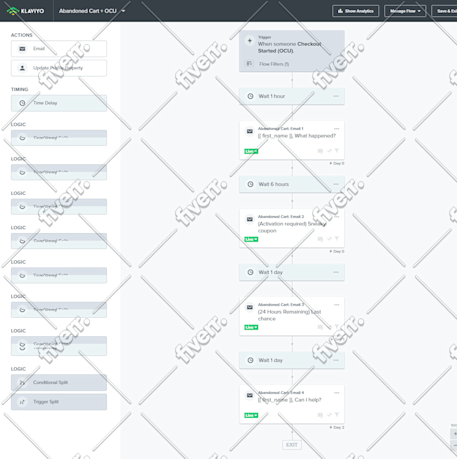Viewport: 457px width, 459px height.
Task: Select the Update Profile Property action
Action: [59, 68]
